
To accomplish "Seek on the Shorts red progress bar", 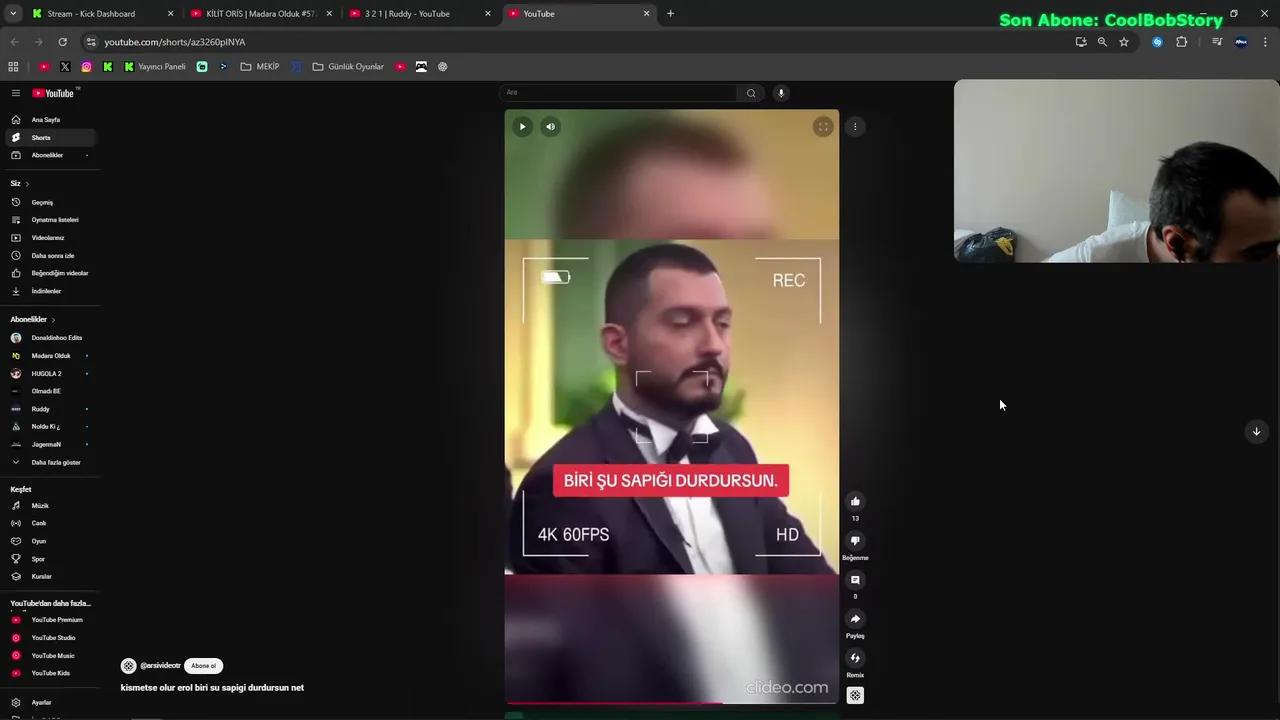I will coord(671,703).
